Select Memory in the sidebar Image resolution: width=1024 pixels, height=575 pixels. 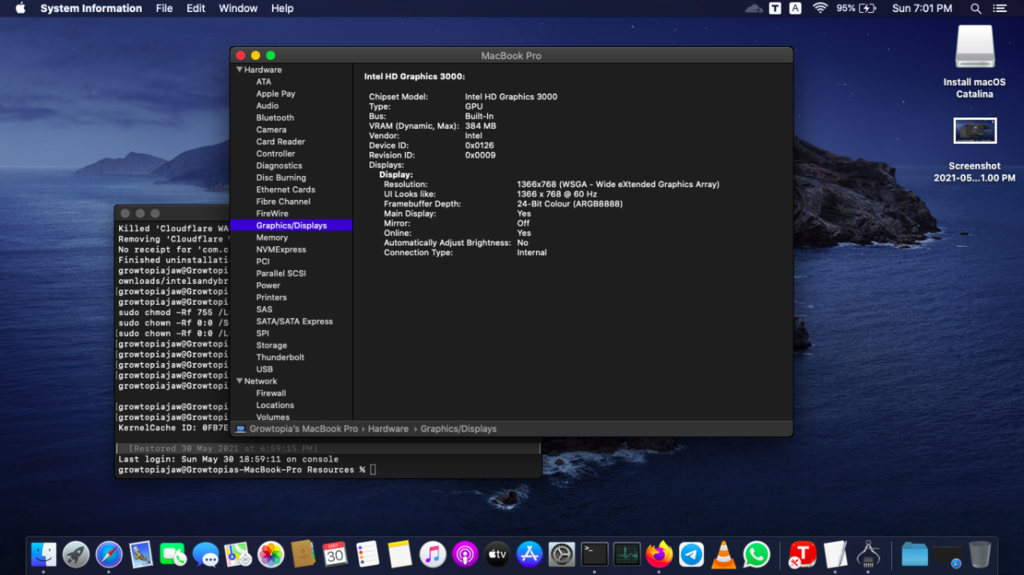272,237
